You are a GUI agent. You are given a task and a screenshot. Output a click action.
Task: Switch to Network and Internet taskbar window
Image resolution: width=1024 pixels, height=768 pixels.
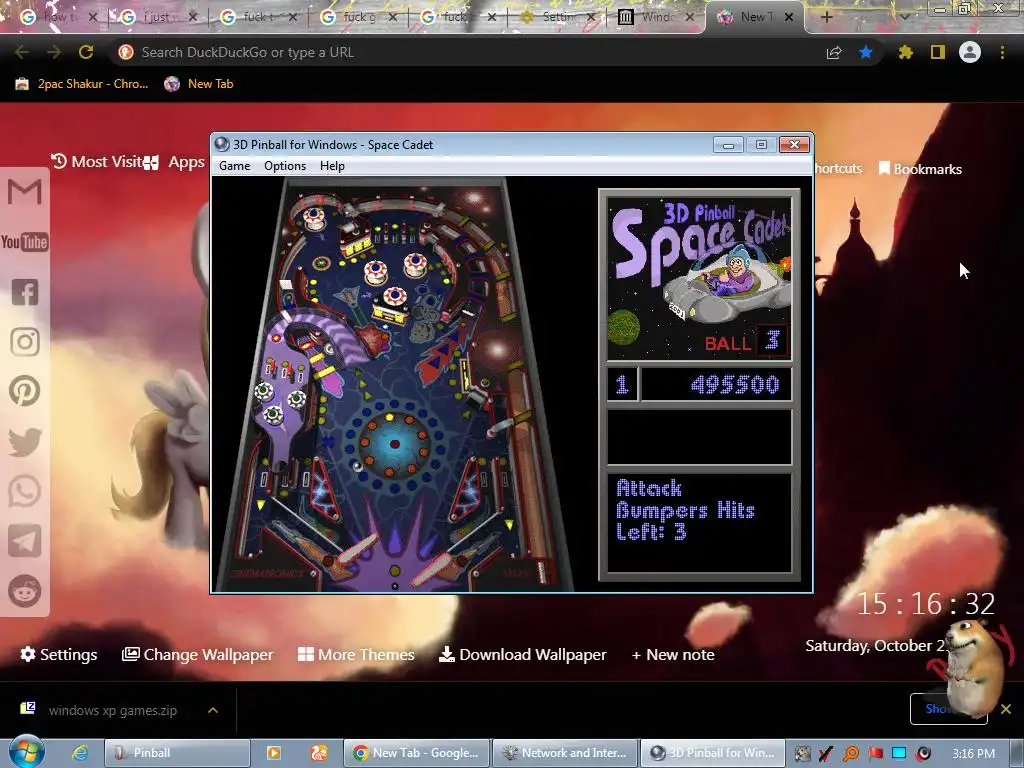coord(565,753)
